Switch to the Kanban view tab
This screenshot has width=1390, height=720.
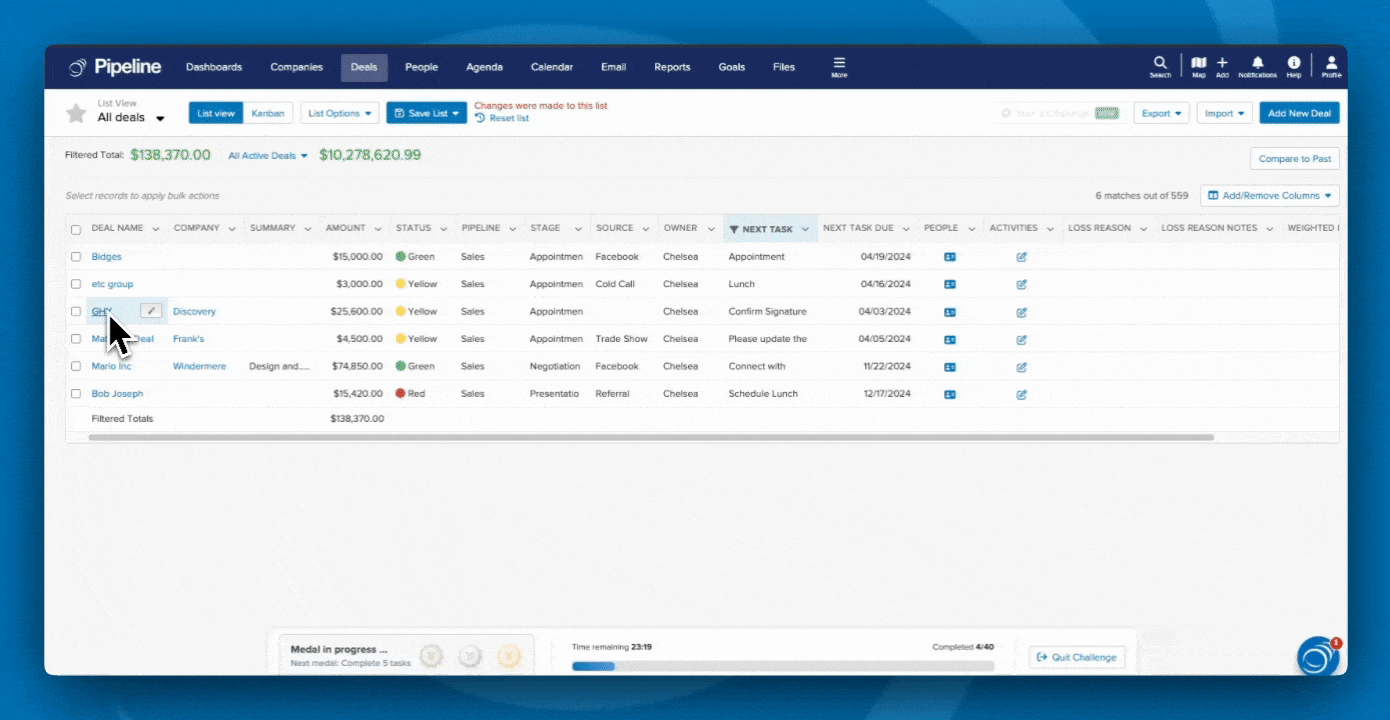[267, 113]
